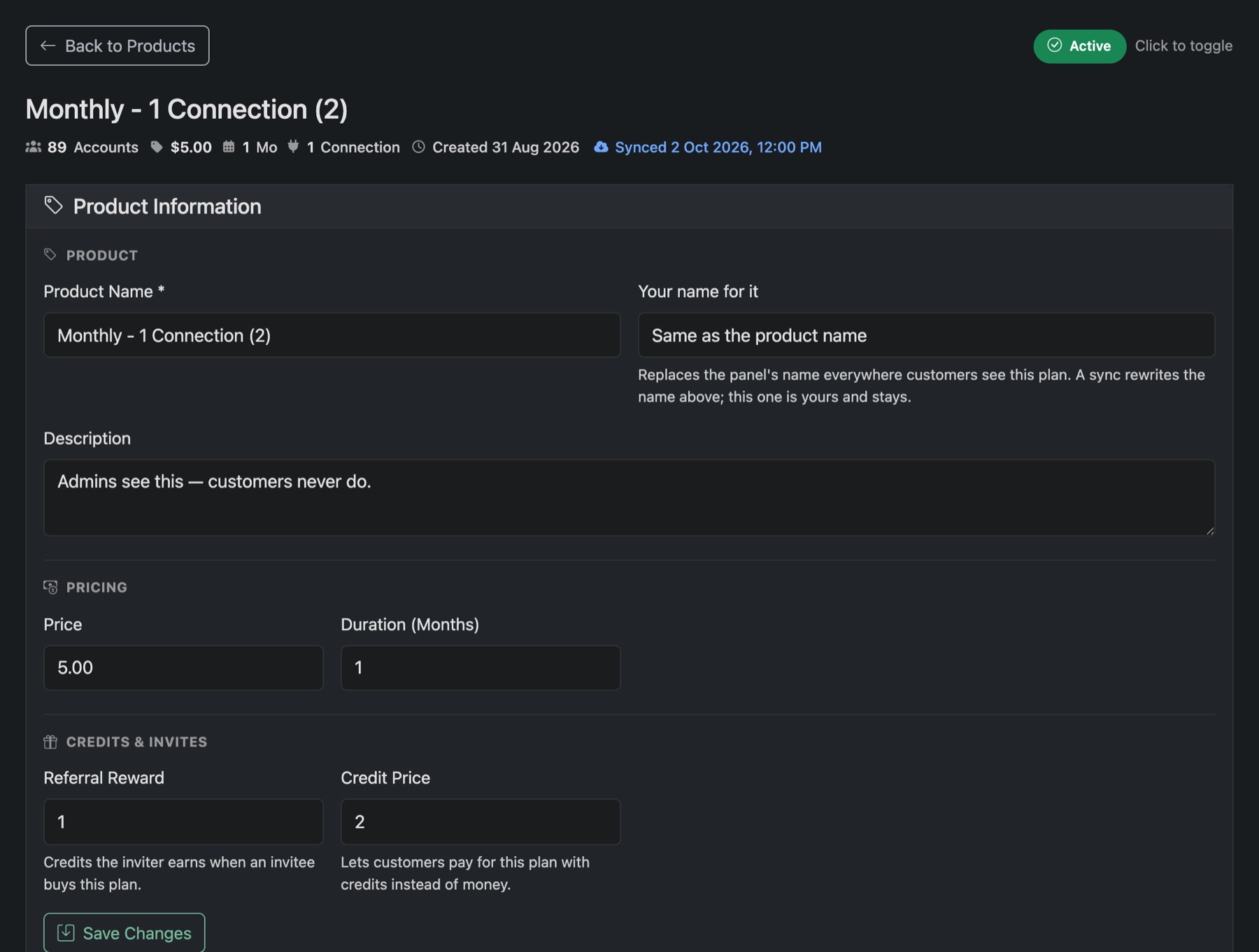Image resolution: width=1259 pixels, height=952 pixels.
Task: Click the calendar icon beside 1 Mo
Action: pos(229,147)
